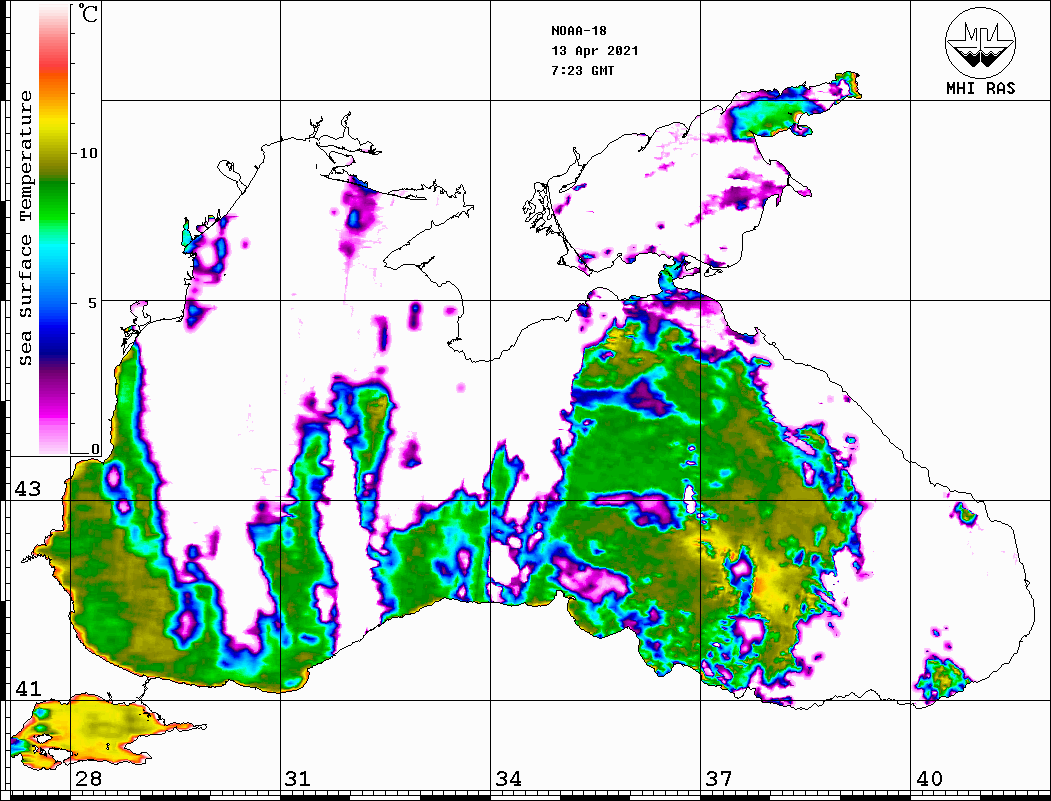Click the color scale bar legend

[54, 229]
